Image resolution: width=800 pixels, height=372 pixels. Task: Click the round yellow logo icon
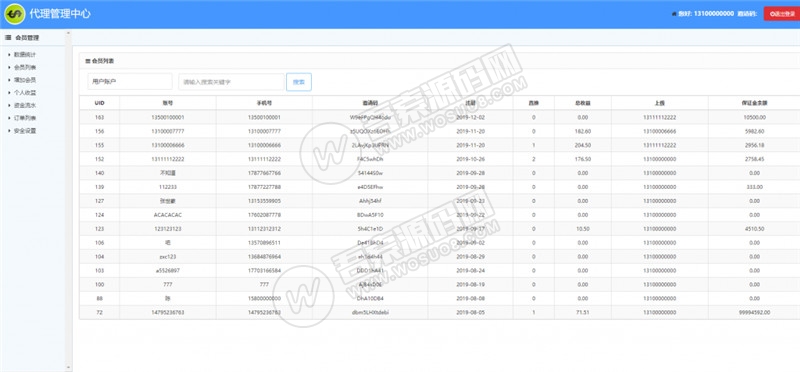point(14,14)
